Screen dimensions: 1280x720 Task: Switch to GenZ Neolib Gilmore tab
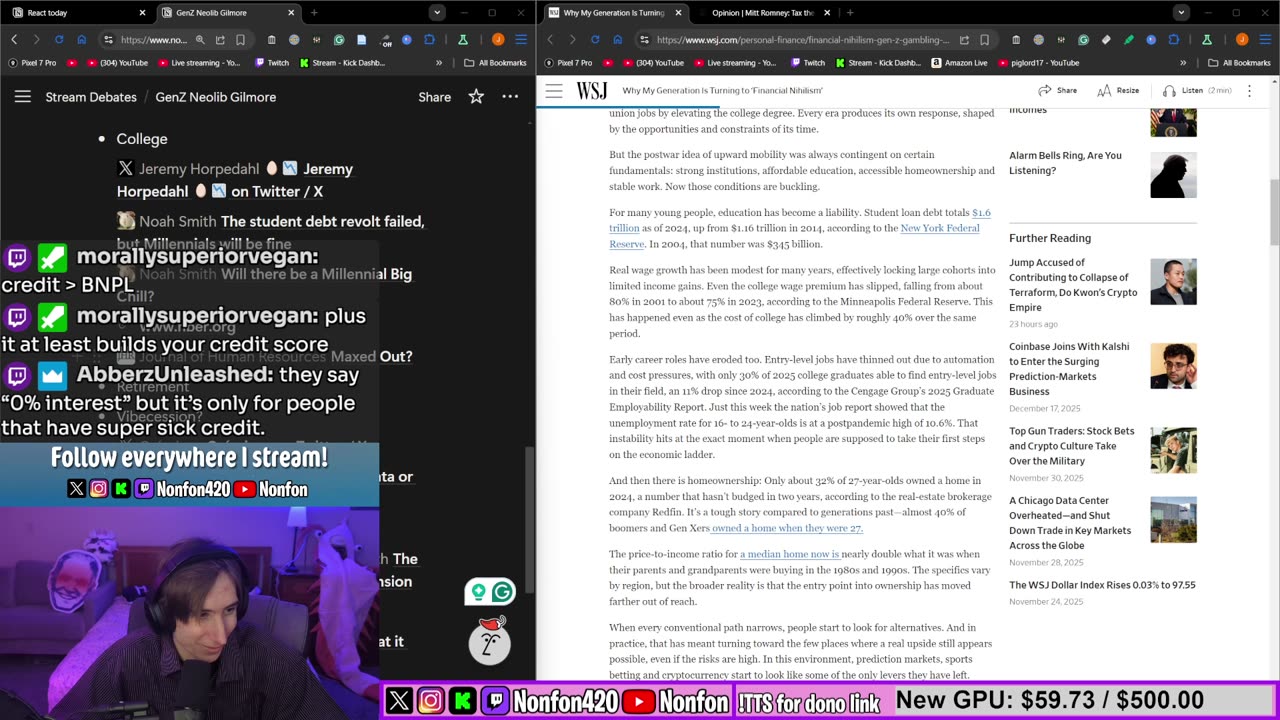click(x=229, y=13)
